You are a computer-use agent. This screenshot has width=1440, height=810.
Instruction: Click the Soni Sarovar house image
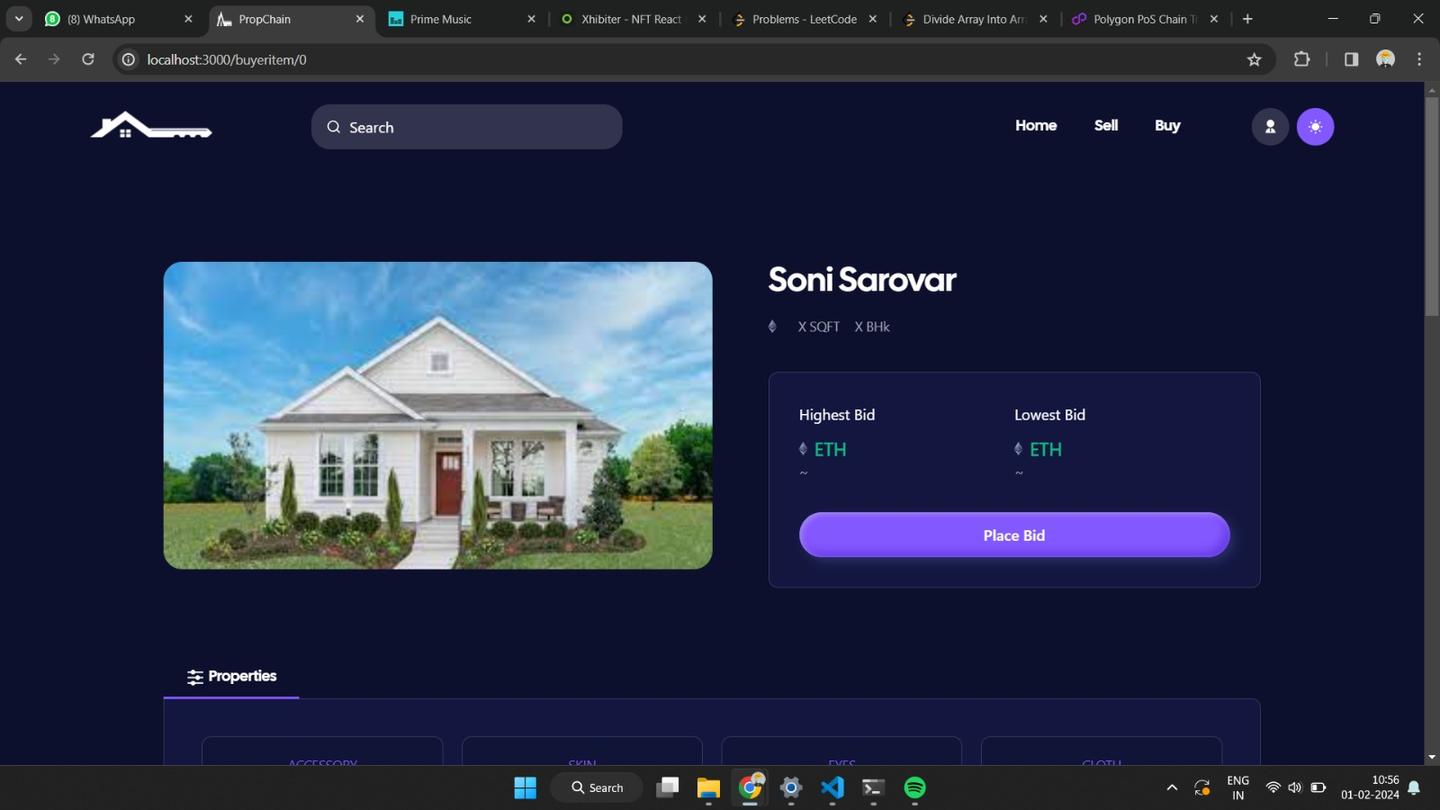[x=438, y=415]
